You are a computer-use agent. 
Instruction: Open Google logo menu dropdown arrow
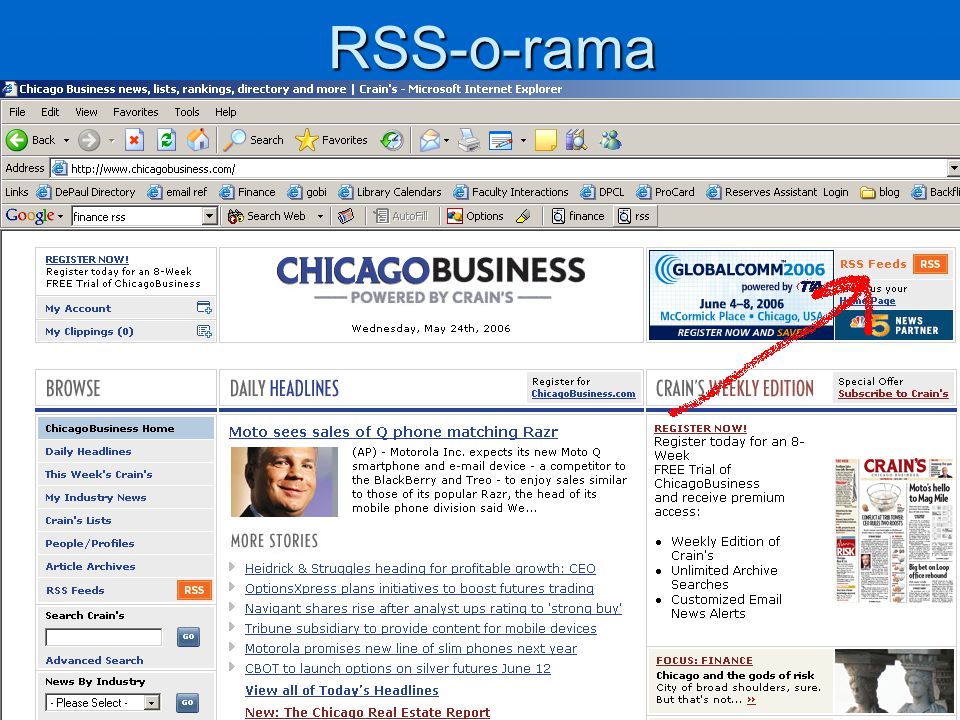click(x=61, y=217)
